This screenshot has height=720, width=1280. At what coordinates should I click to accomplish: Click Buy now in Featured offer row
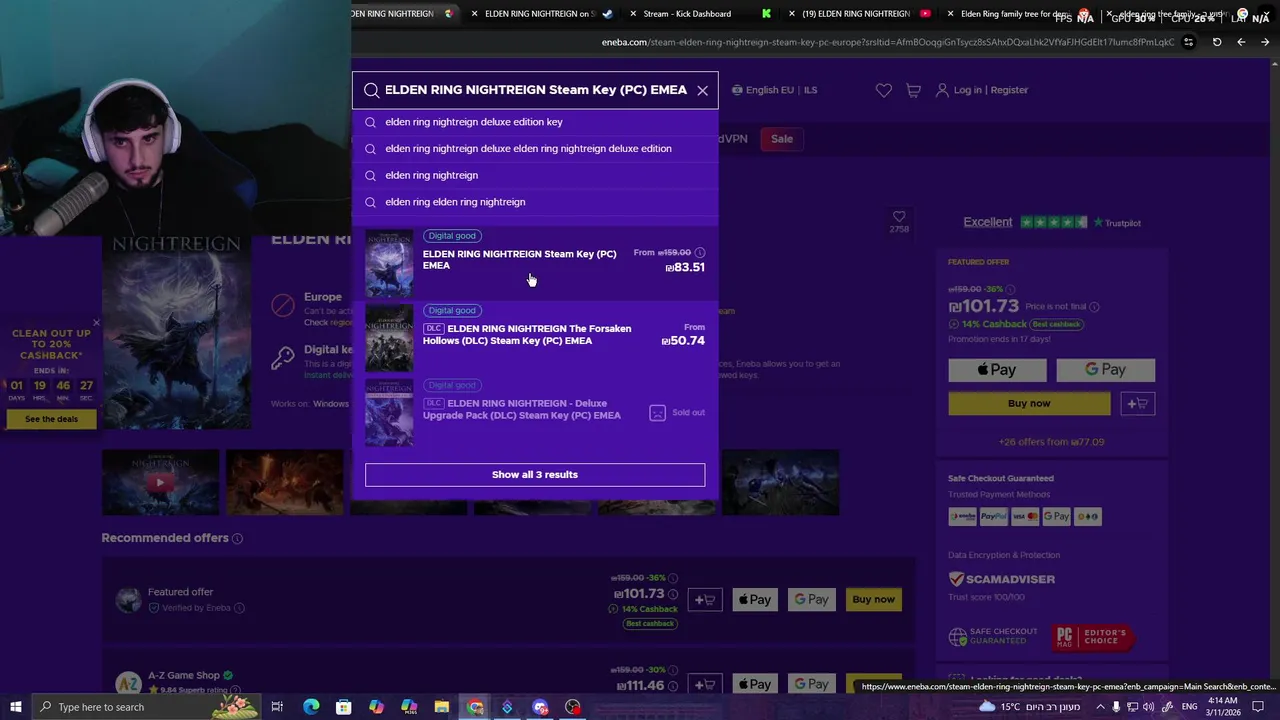873,600
